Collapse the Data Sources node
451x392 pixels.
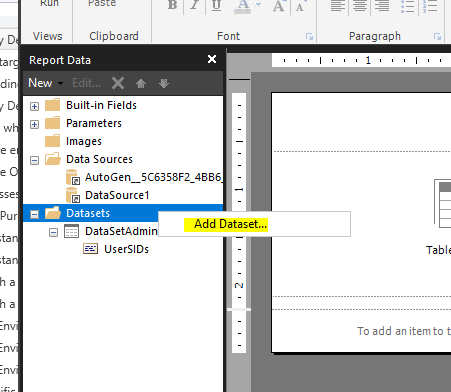point(34,160)
